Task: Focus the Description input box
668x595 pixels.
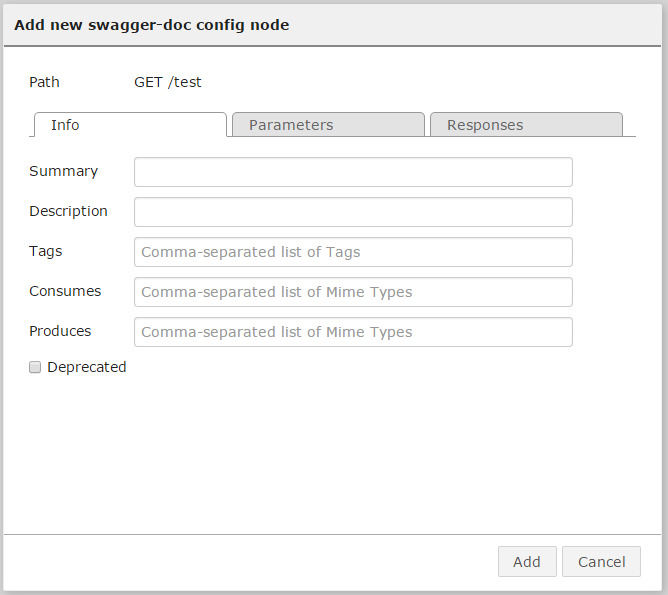Action: click(x=353, y=212)
